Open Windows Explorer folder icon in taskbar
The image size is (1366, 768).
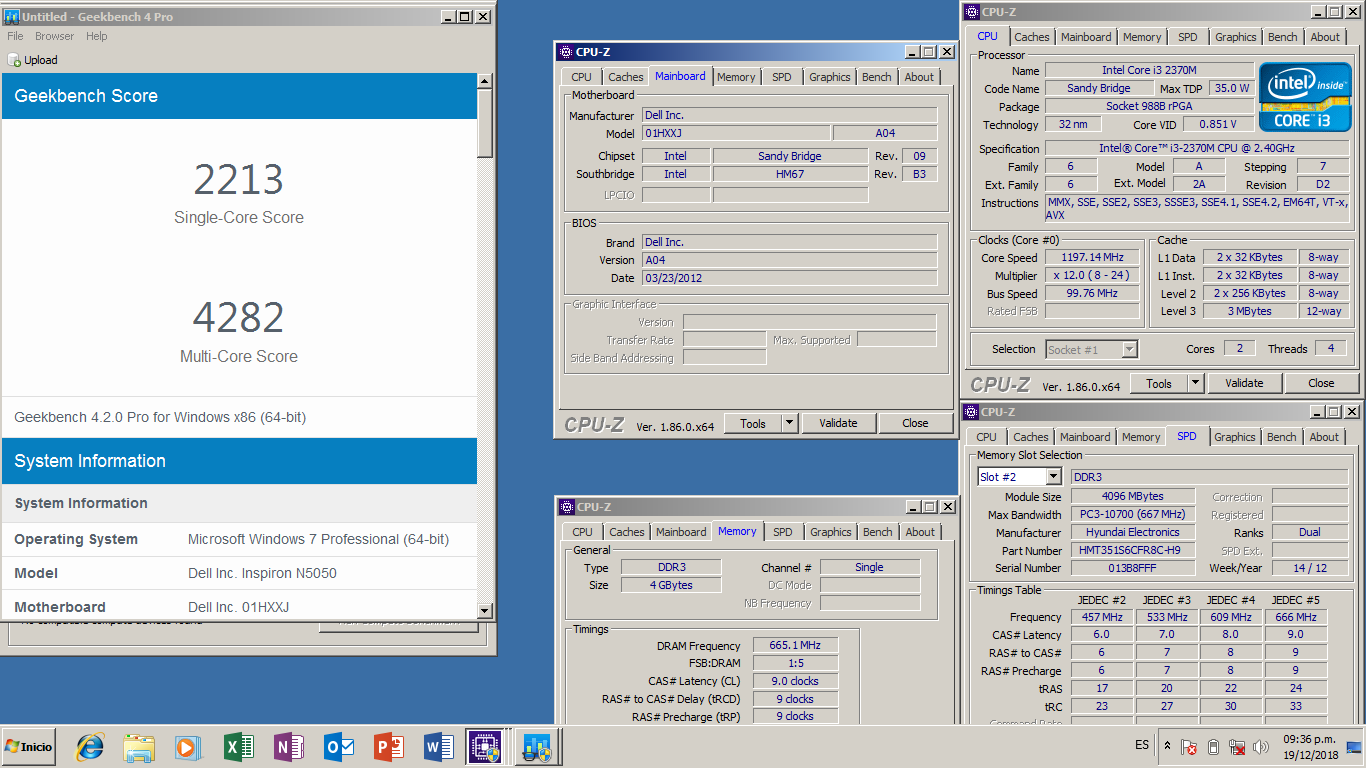point(139,747)
